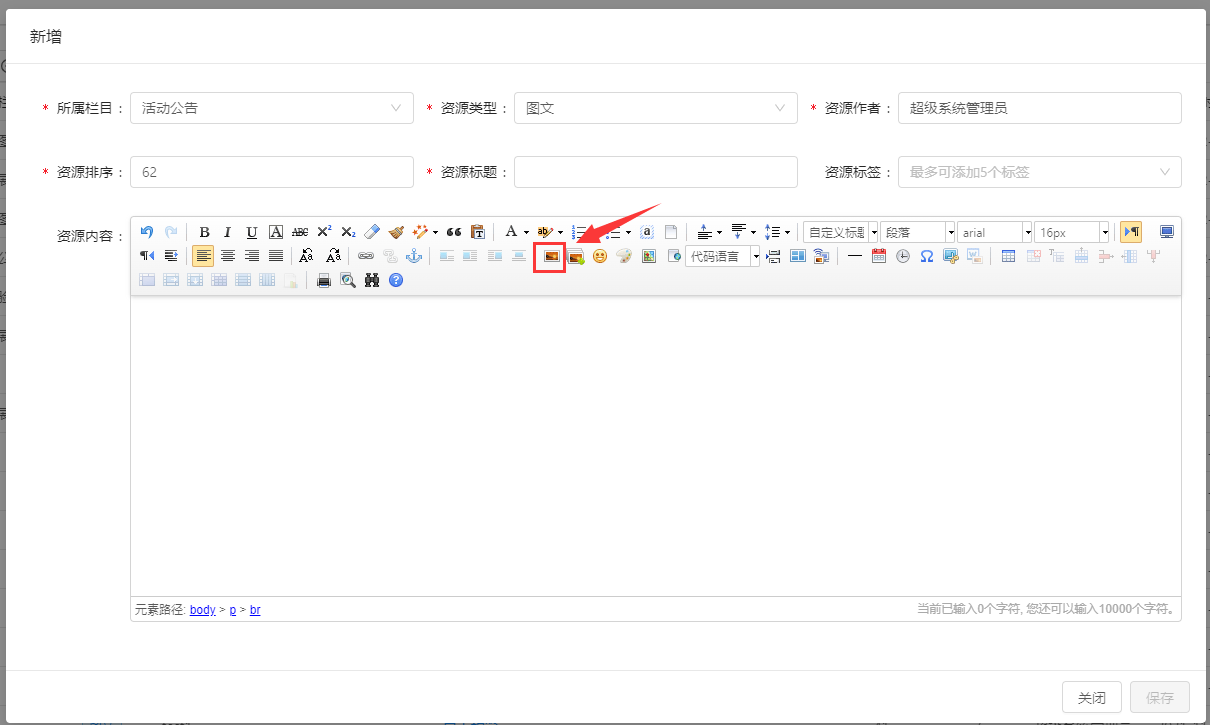
Task: Convert text to lowercase icon
Action: 334,256
